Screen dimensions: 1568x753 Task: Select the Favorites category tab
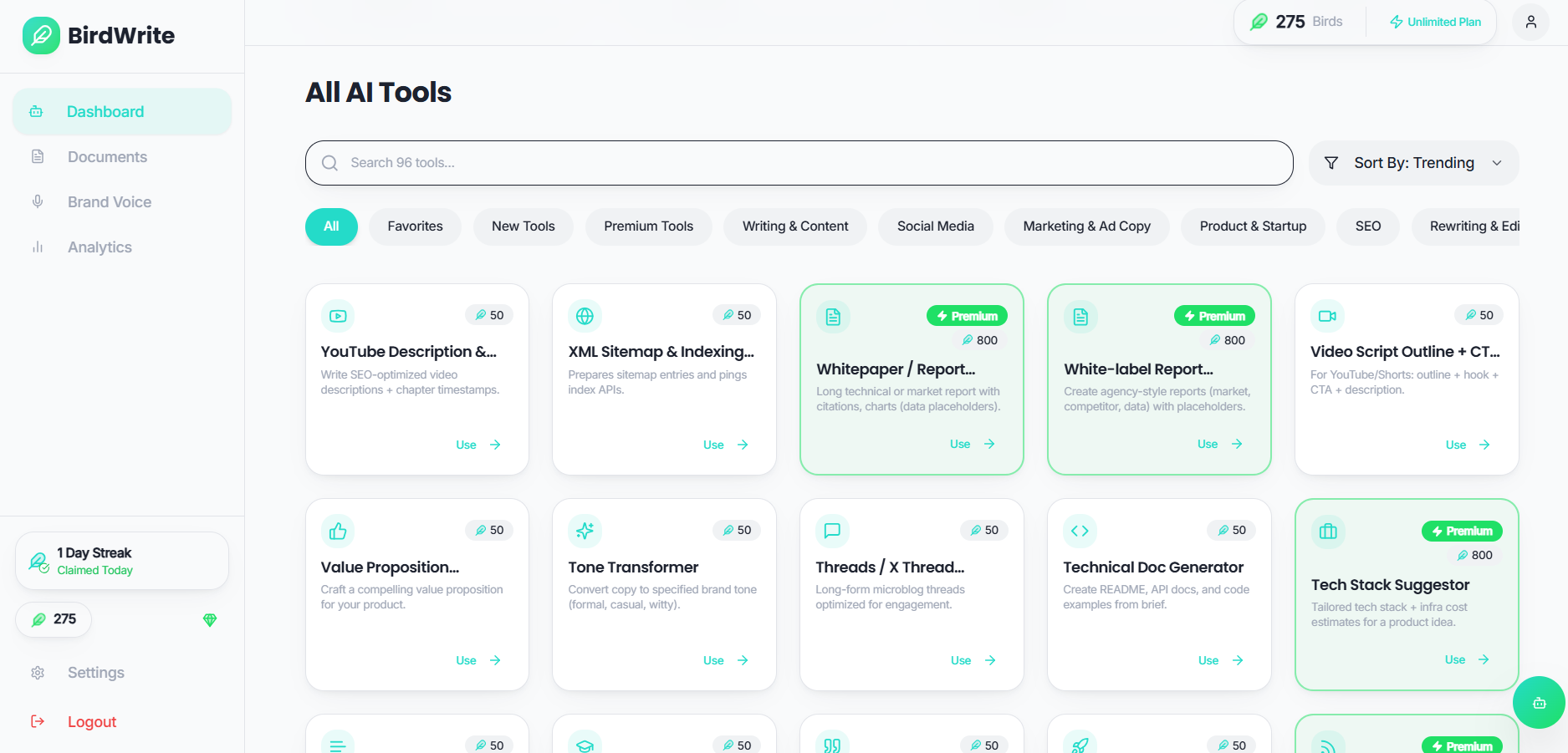(x=415, y=226)
